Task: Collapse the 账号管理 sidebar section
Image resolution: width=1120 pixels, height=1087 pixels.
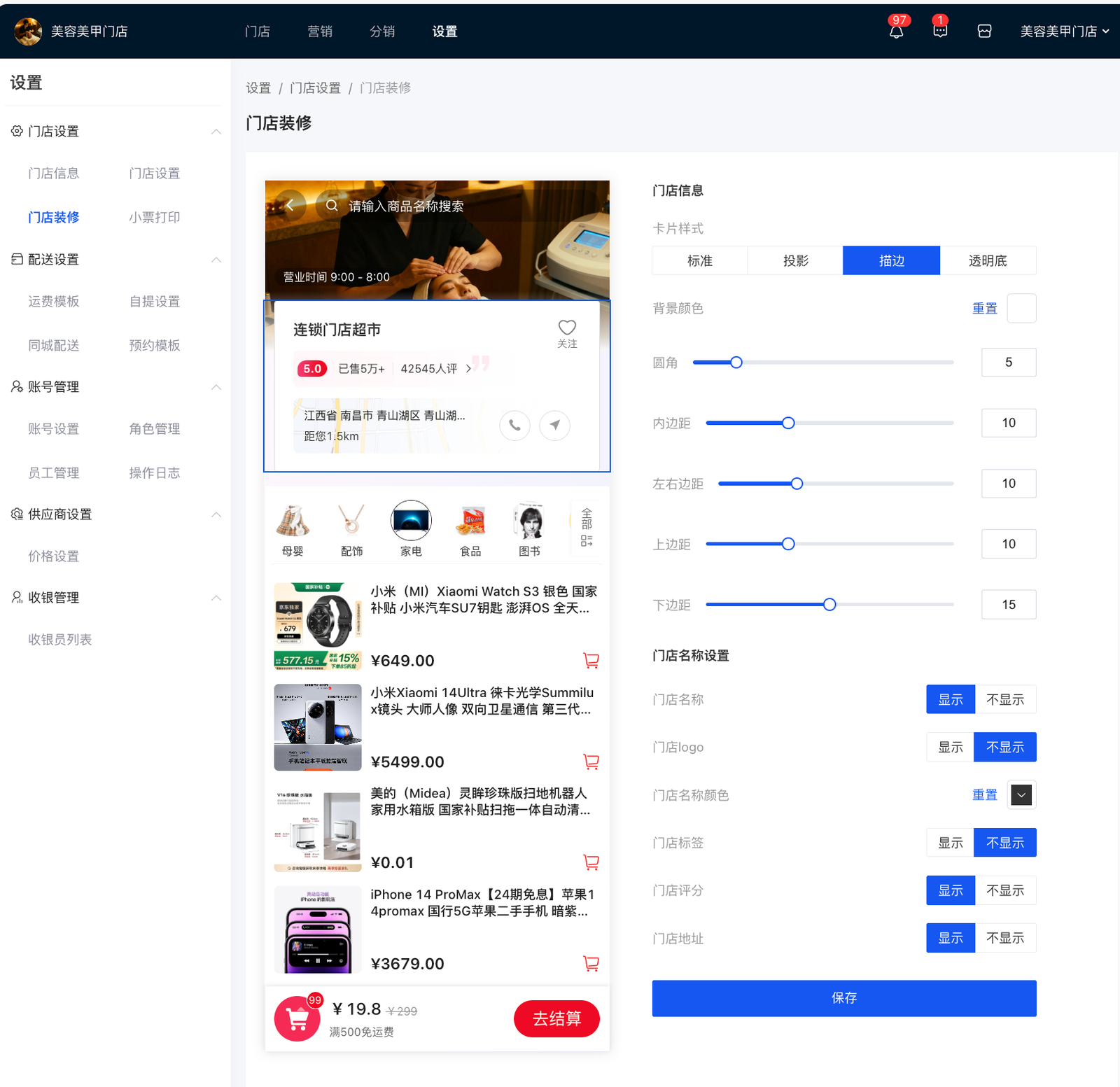Action: 216,387
